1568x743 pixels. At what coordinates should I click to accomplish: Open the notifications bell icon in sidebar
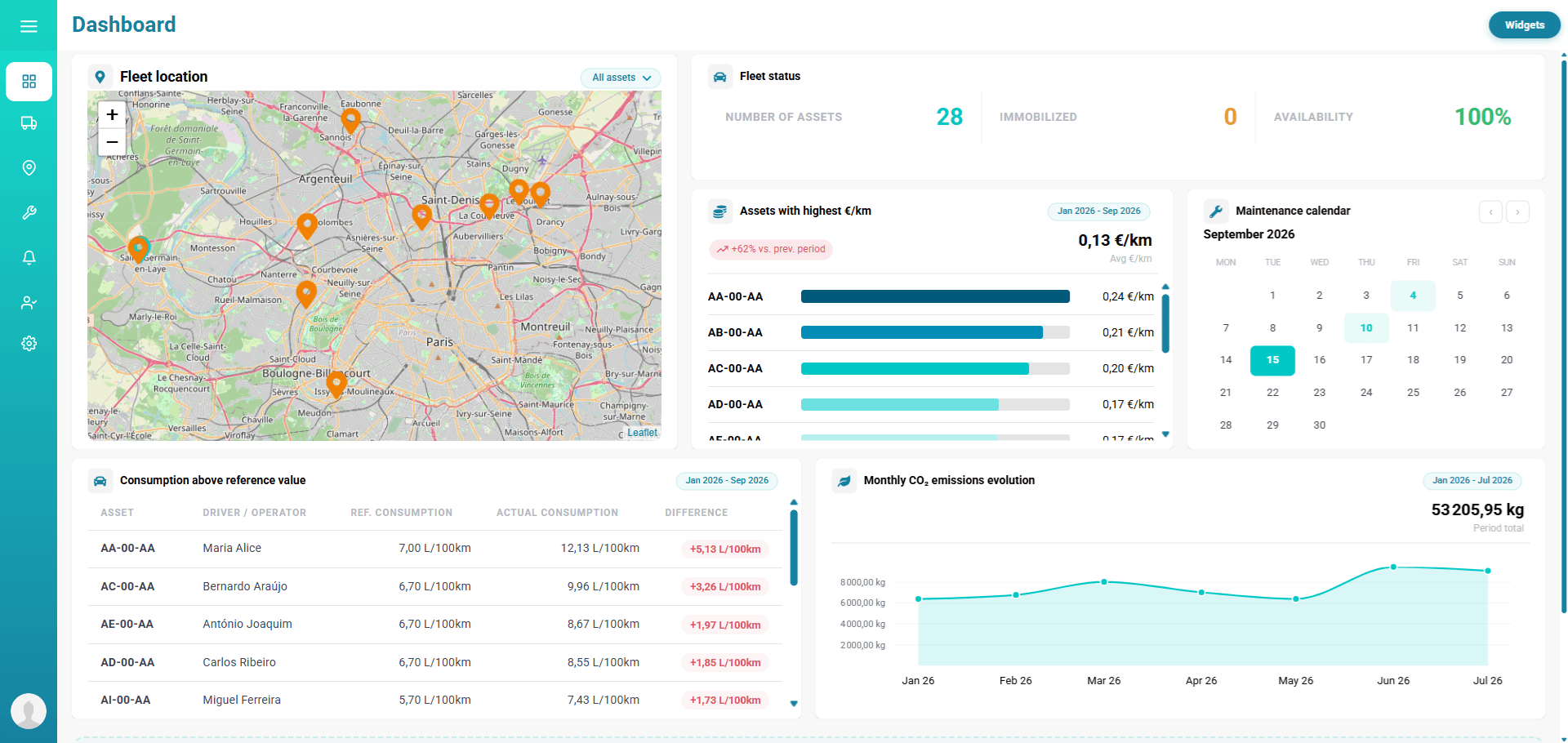[29, 257]
